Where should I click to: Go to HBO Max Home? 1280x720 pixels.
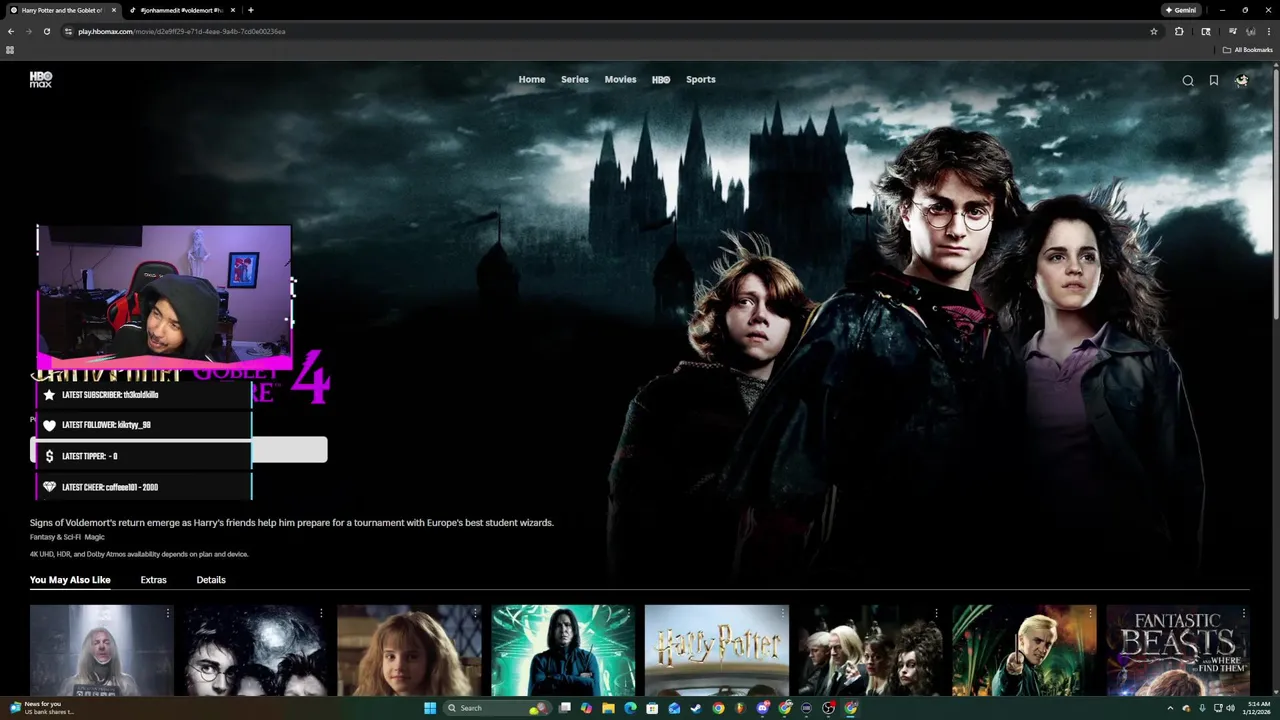tap(532, 80)
